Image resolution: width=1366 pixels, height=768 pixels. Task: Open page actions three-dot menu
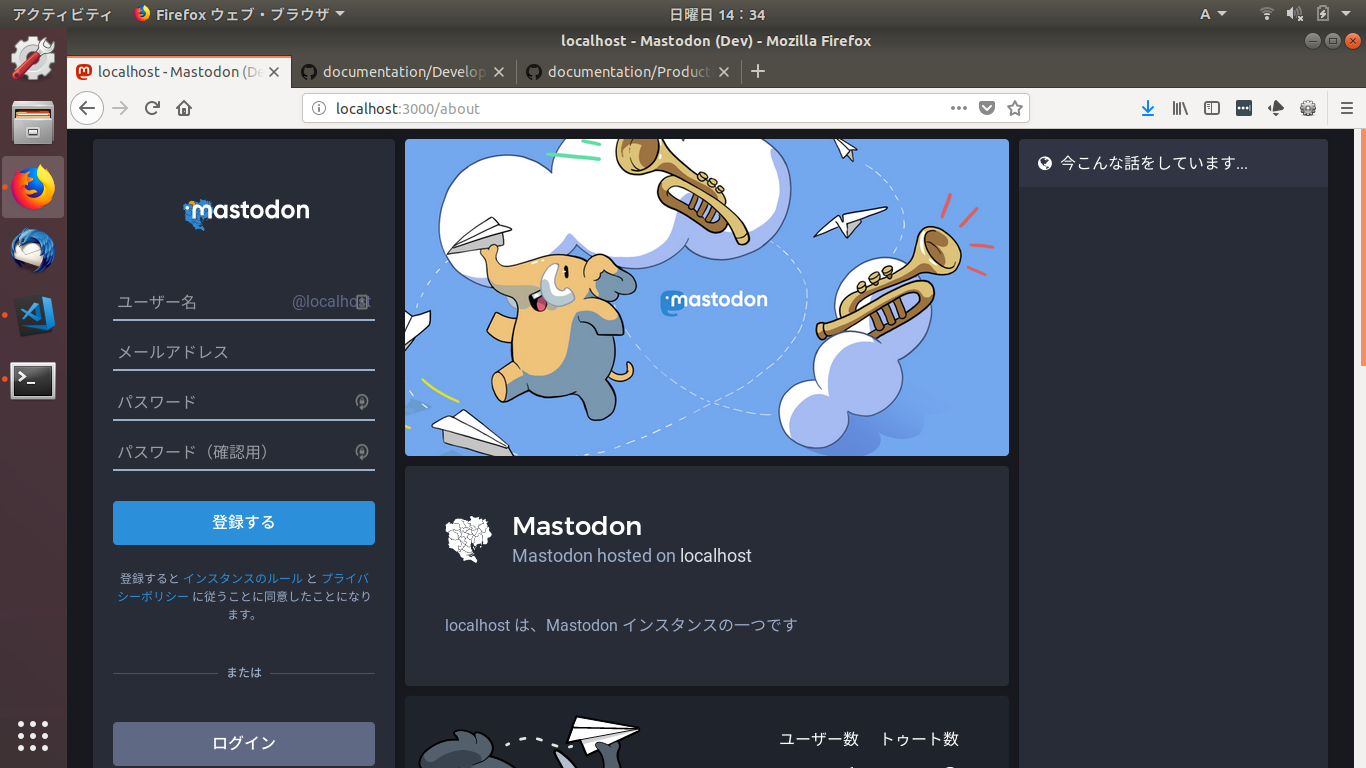[x=958, y=108]
